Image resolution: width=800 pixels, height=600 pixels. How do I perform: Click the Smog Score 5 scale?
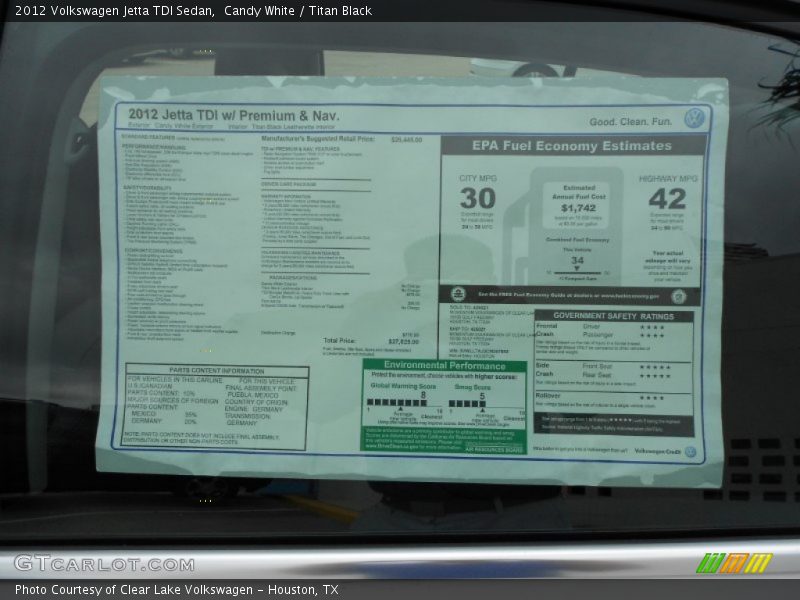coord(485,404)
